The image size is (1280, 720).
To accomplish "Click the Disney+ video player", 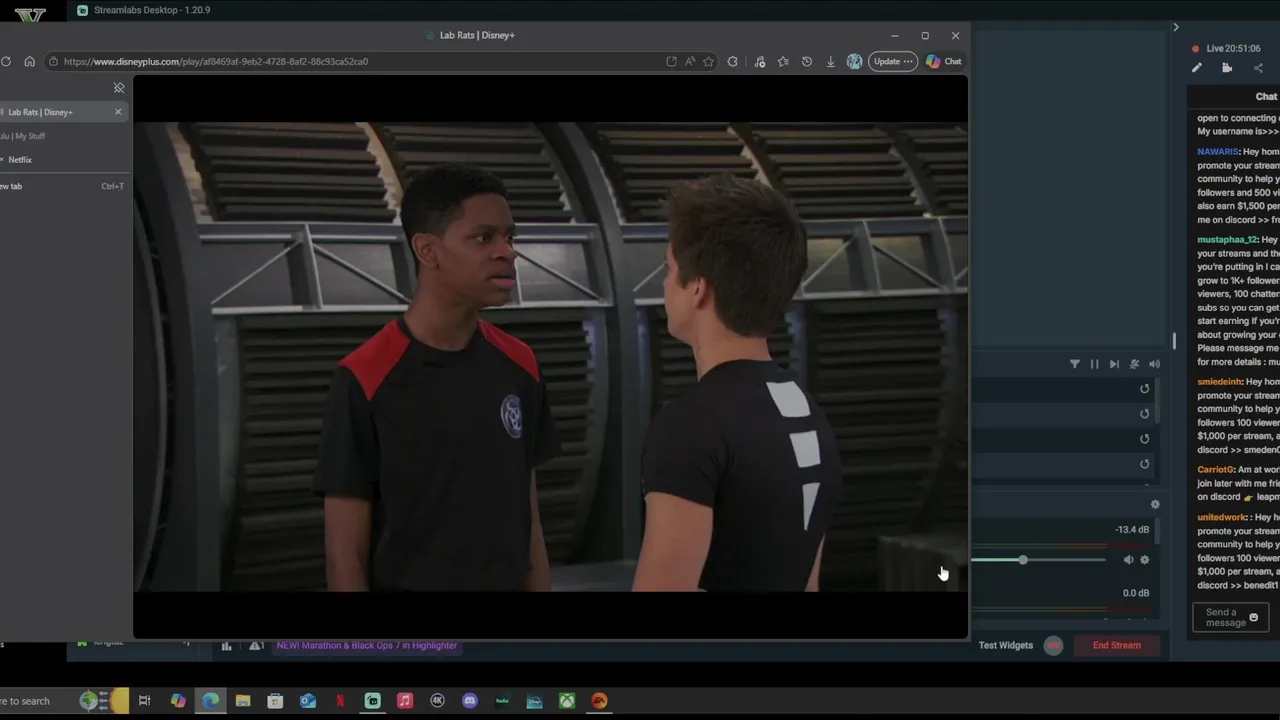I will pos(550,357).
